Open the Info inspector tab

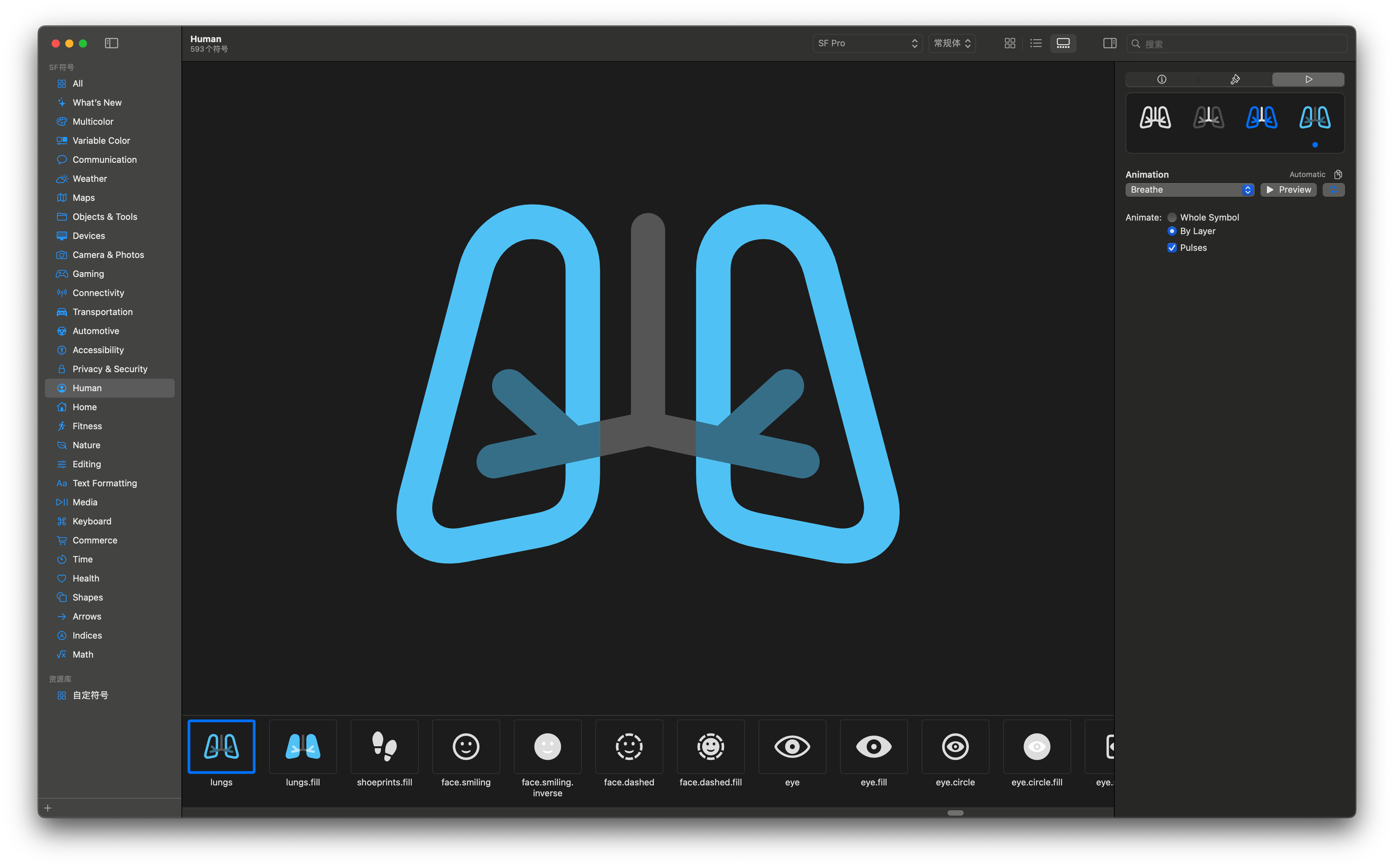1162,79
